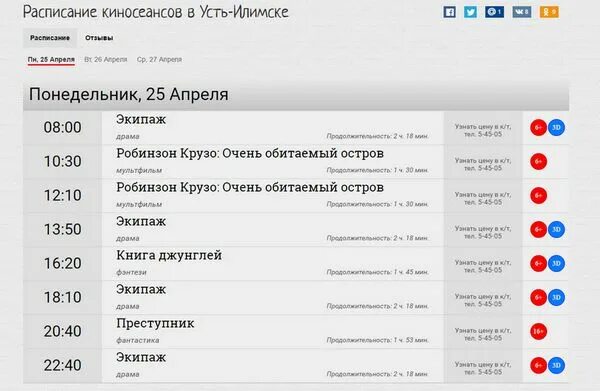600x391 pixels.
Task: Open the Экипаж title at 13:50
Action: point(141,221)
